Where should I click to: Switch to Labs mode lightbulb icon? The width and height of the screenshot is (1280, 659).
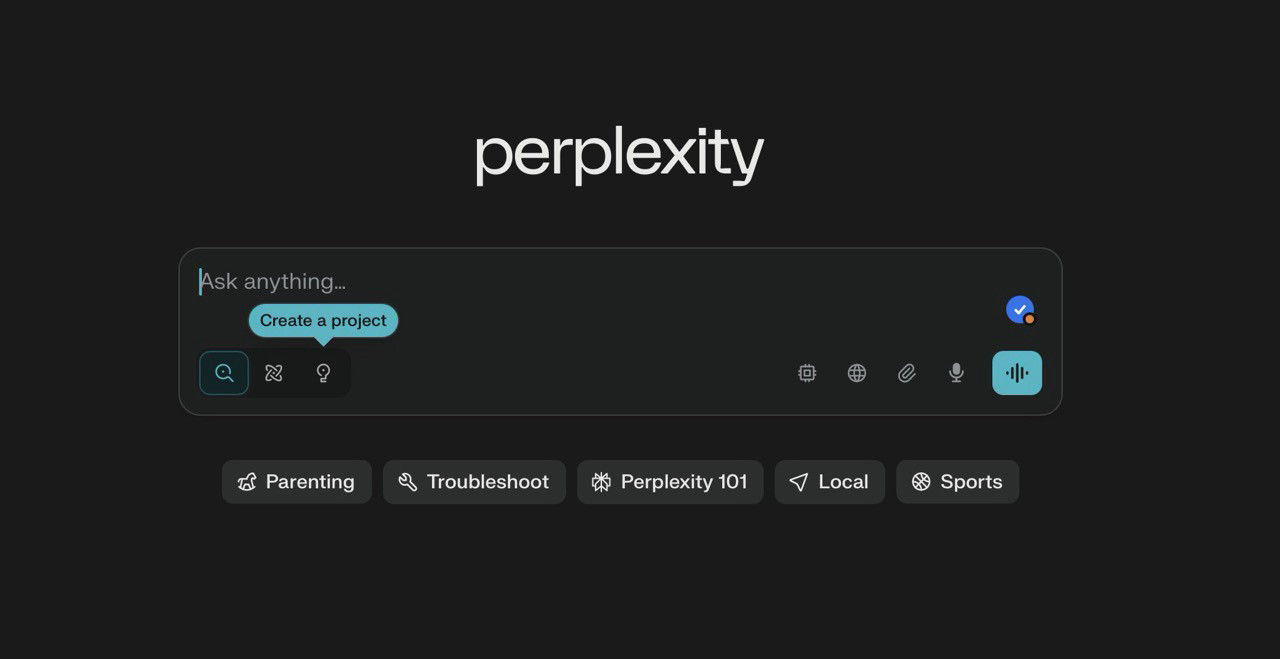click(x=323, y=373)
